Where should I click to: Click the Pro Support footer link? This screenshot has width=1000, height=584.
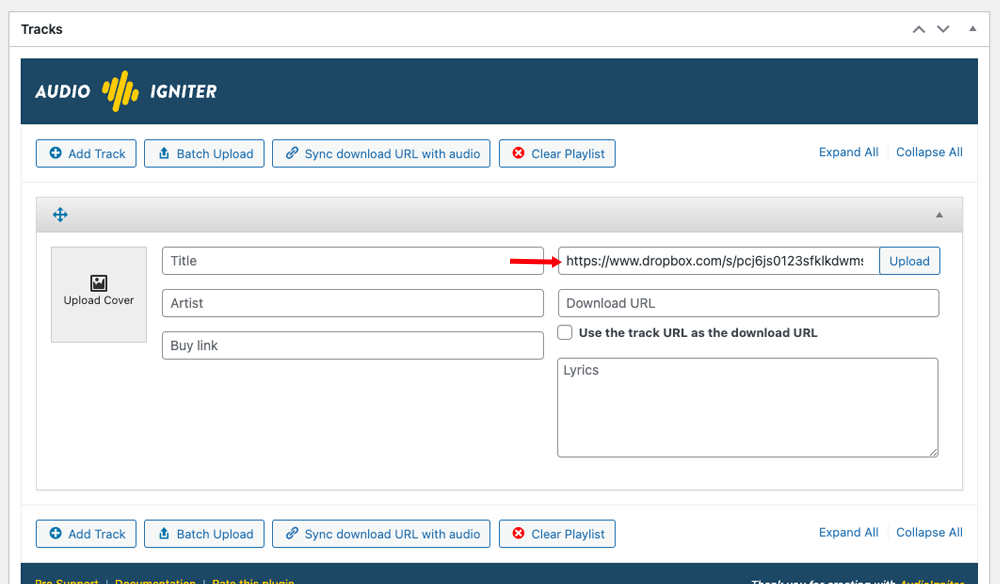tap(67, 581)
